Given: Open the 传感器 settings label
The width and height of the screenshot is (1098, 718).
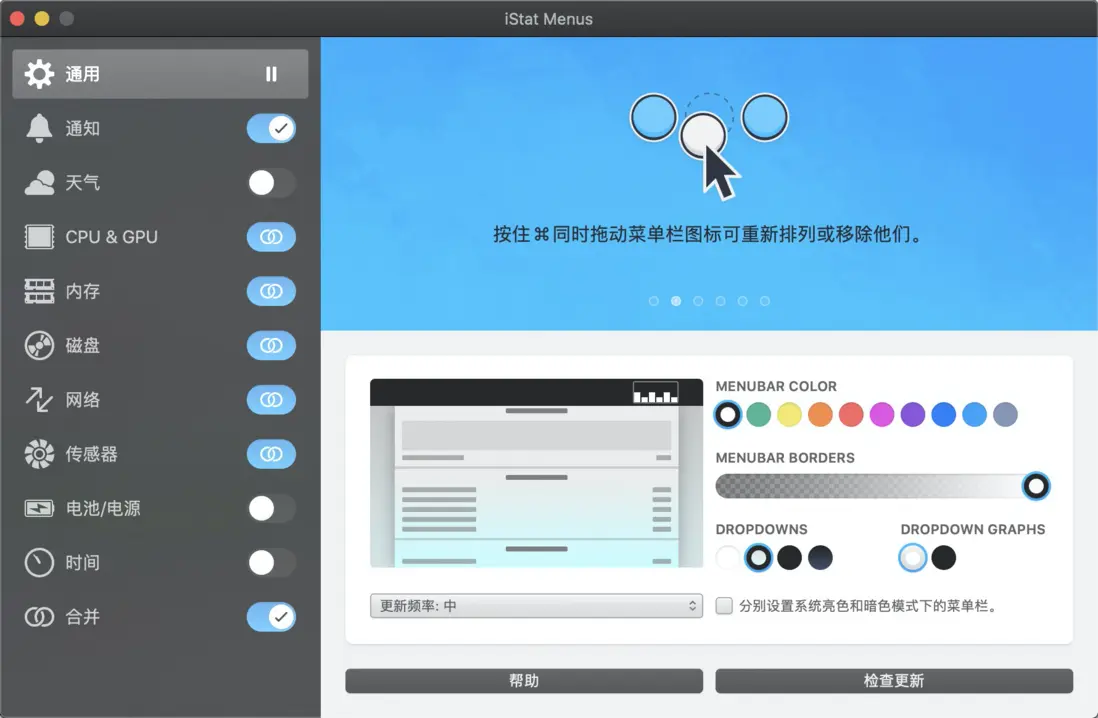Looking at the screenshot, I should pyautogui.click(x=92, y=454).
